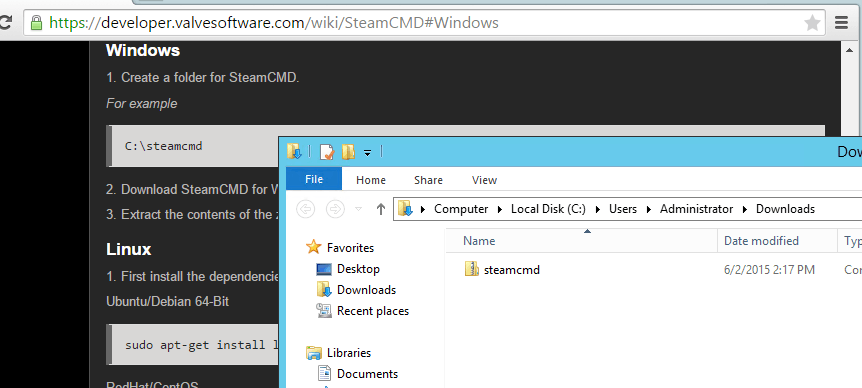Go forward using Explorer's Forward arrow
Viewport: 862px width, 388px height.
(335, 209)
